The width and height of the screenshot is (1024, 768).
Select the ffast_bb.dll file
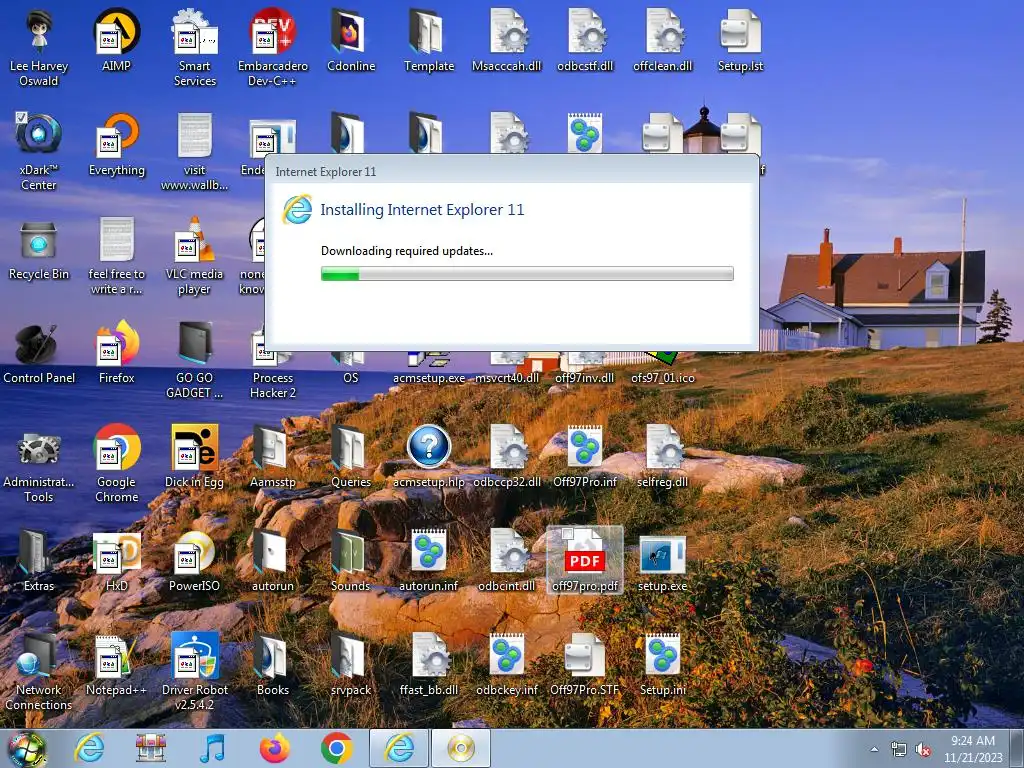(428, 665)
